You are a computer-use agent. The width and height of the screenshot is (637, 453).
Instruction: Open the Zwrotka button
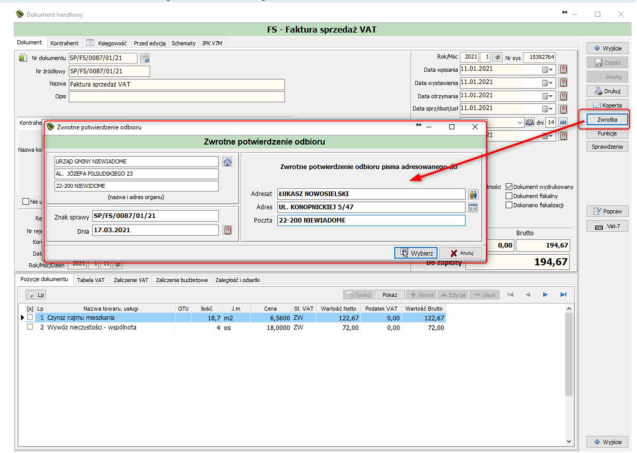click(x=607, y=119)
